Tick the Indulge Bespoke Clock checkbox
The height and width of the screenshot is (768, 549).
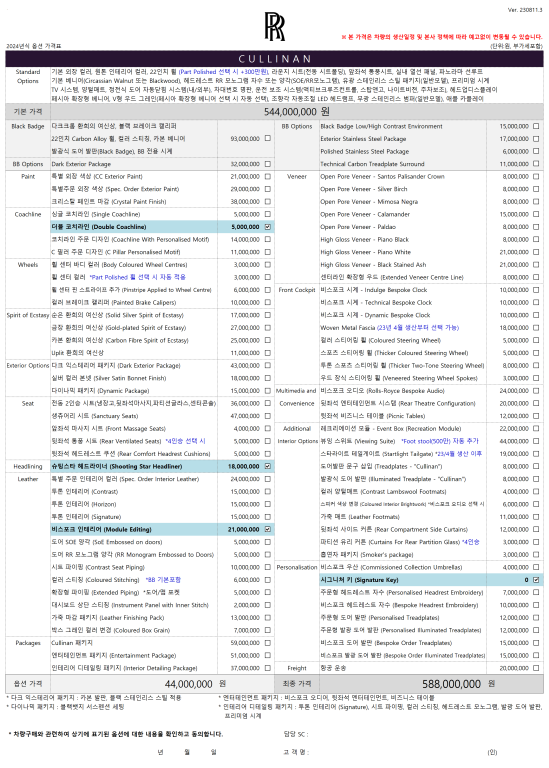(x=536, y=290)
